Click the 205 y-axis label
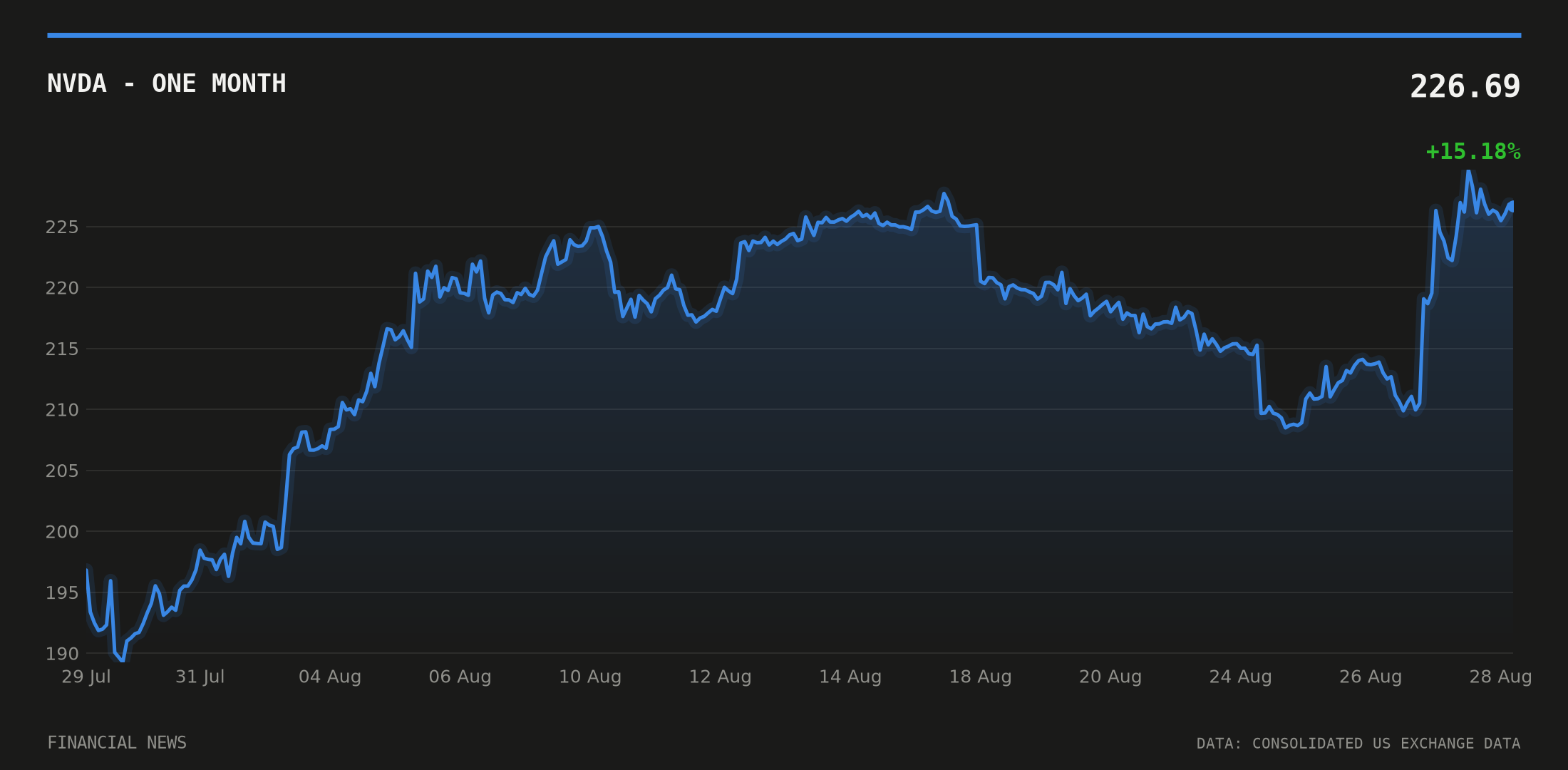 click(62, 471)
